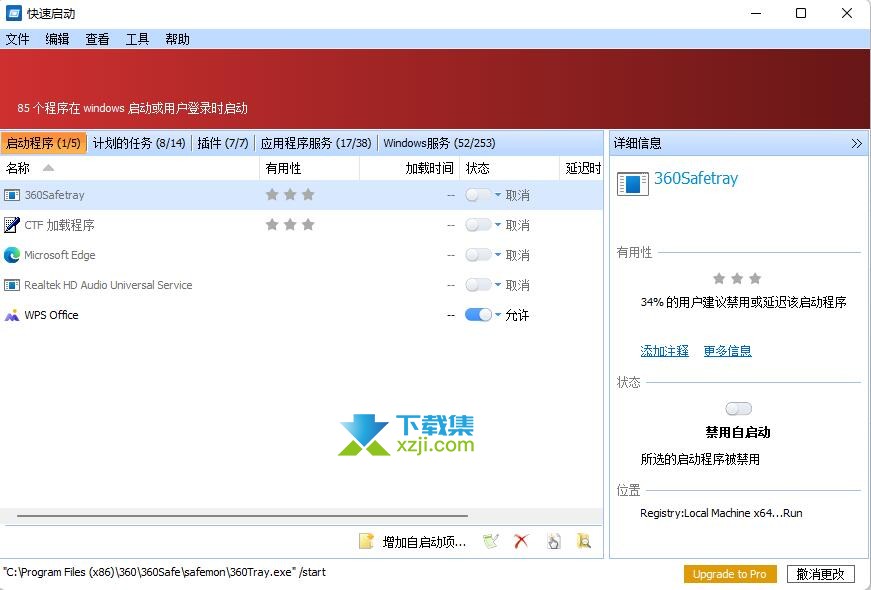Click the horizontal scrollbar below the startup list

(242, 516)
